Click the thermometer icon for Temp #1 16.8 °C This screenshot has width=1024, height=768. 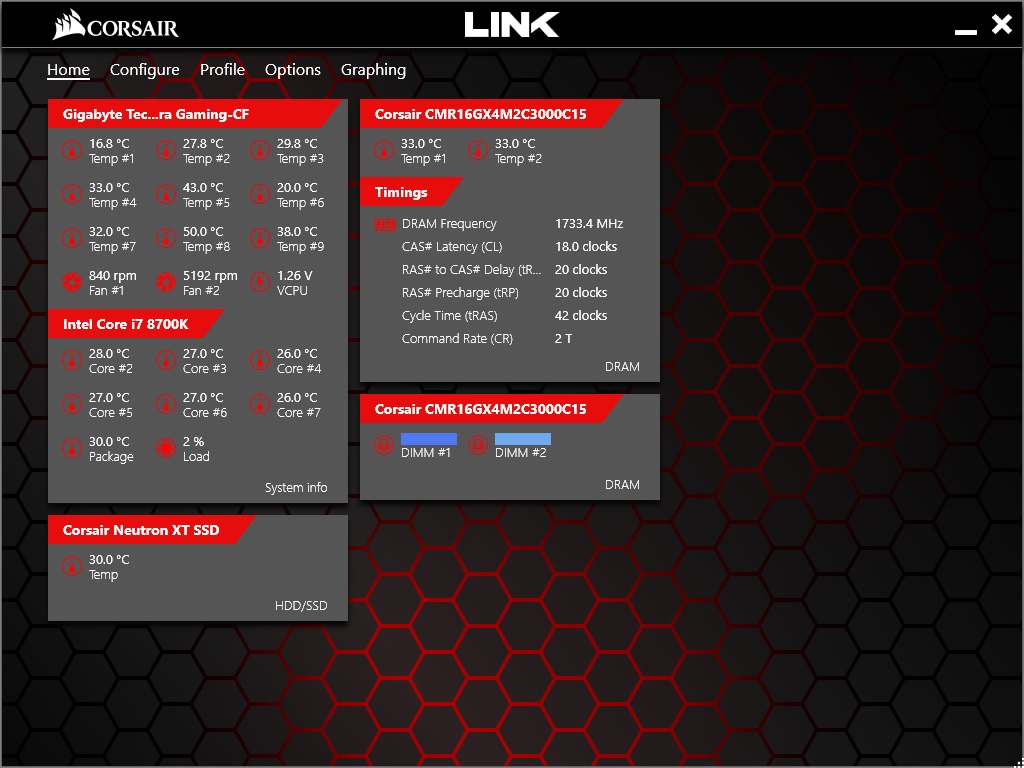coord(72,151)
